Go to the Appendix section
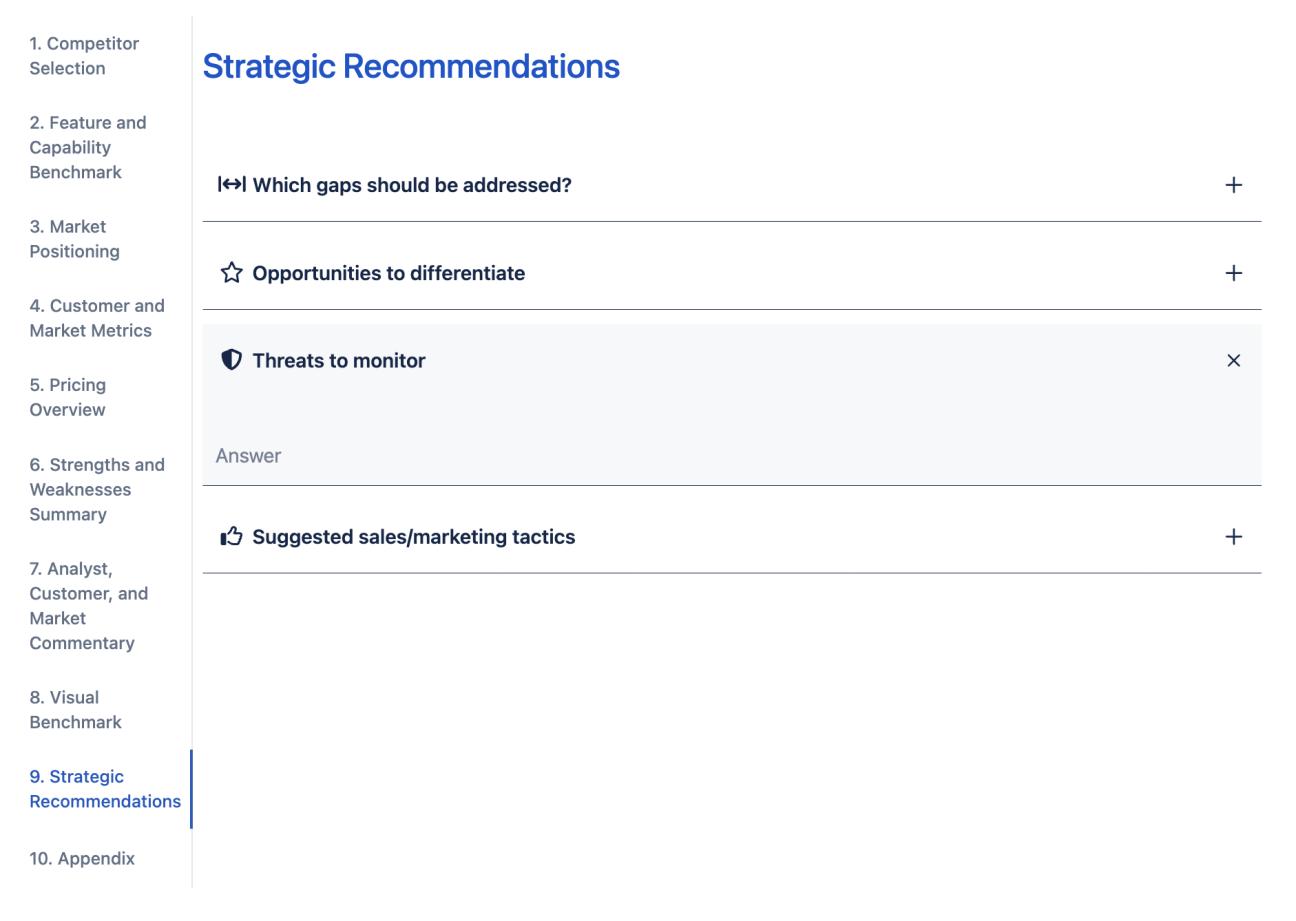 pyautogui.click(x=82, y=858)
